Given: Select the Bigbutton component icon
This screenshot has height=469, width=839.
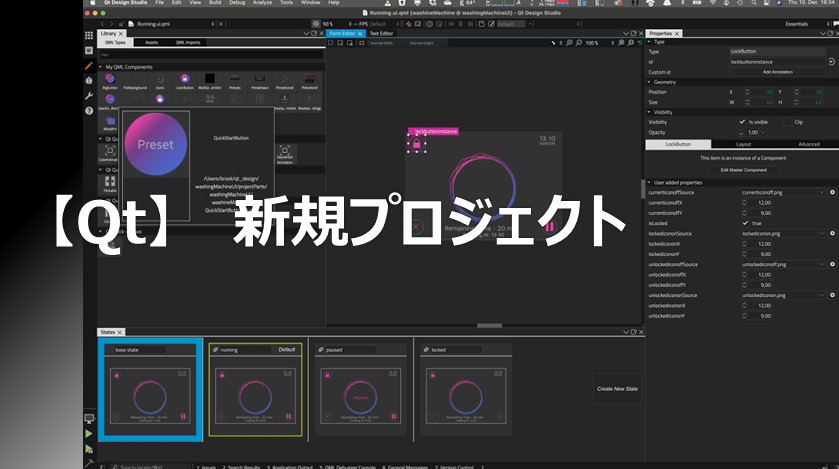Looking at the screenshot, I should [x=110, y=81].
